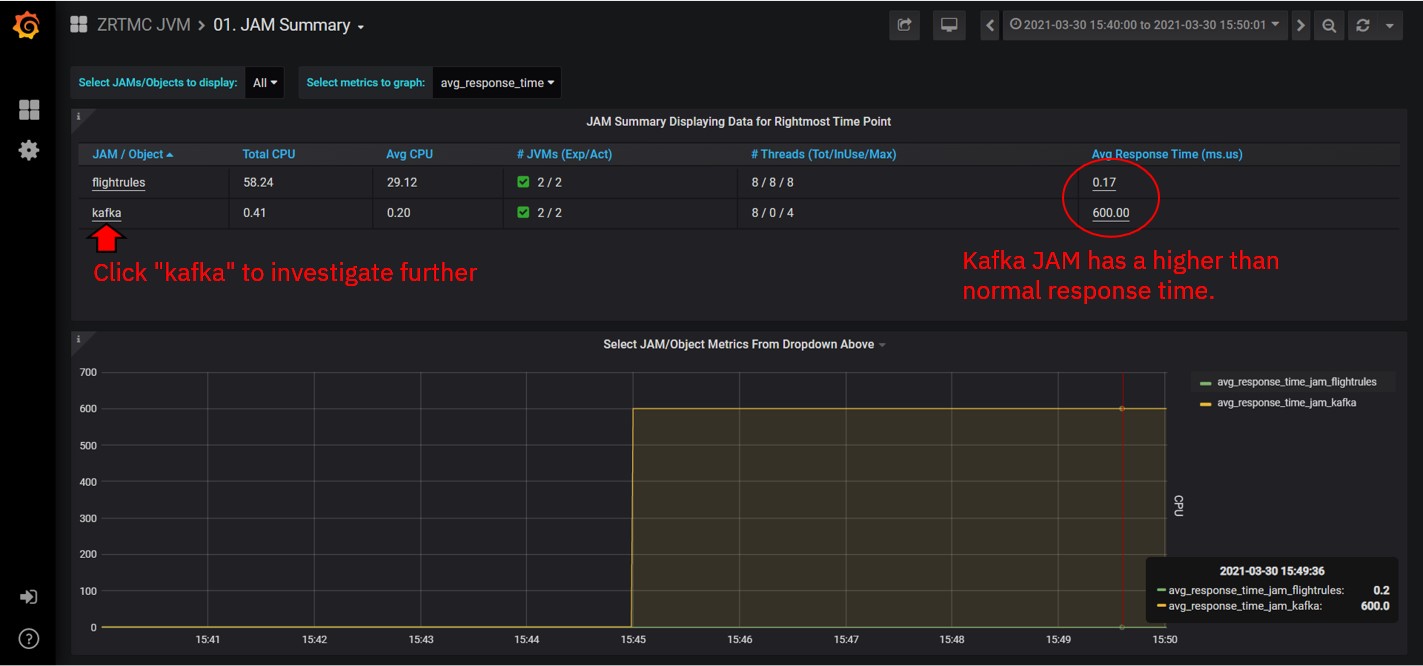Image resolution: width=1423 pixels, height=666 pixels.
Task: Sort by Avg Response Time column
Action: coord(1167,155)
